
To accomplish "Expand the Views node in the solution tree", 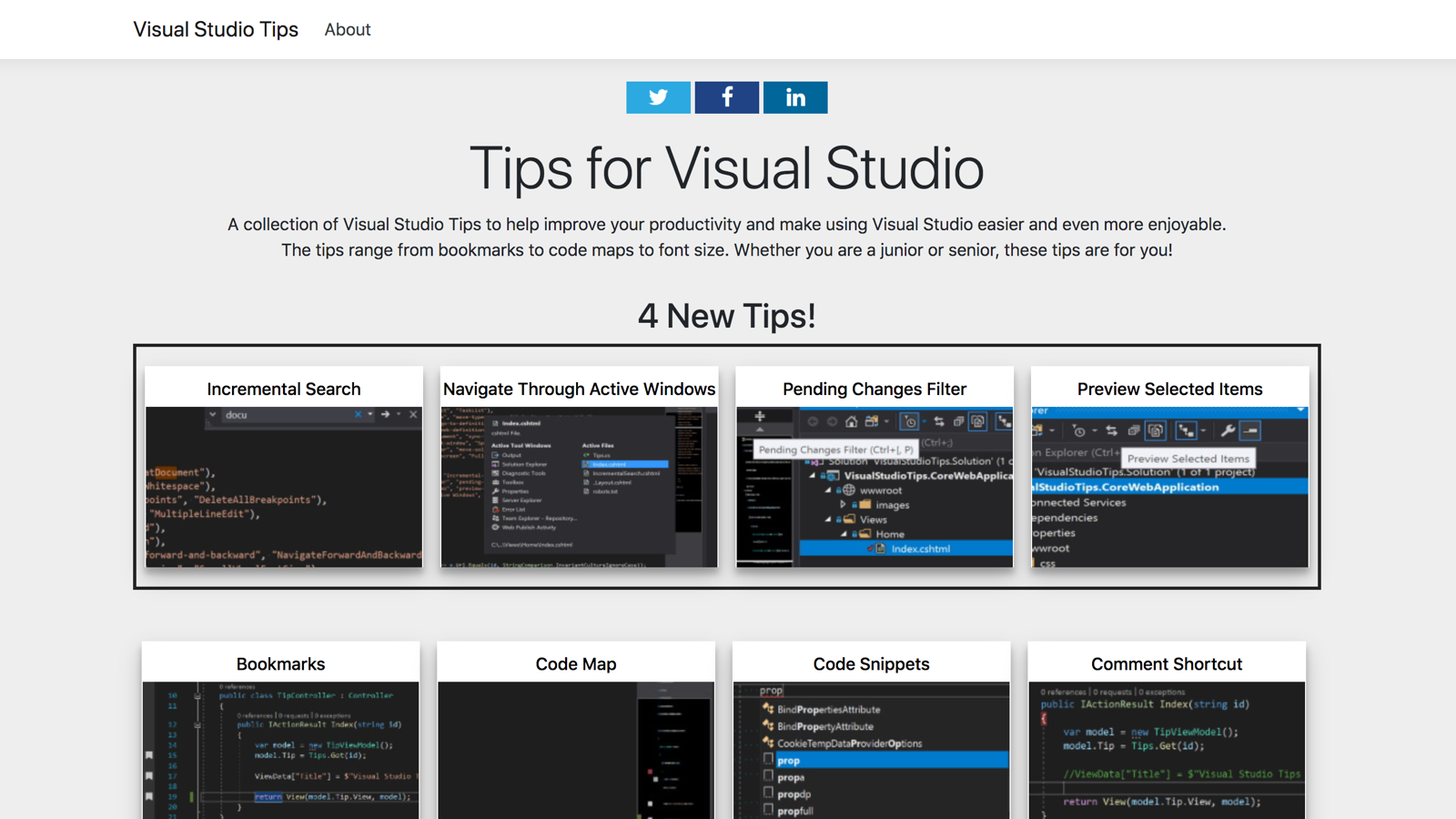I will click(x=827, y=520).
